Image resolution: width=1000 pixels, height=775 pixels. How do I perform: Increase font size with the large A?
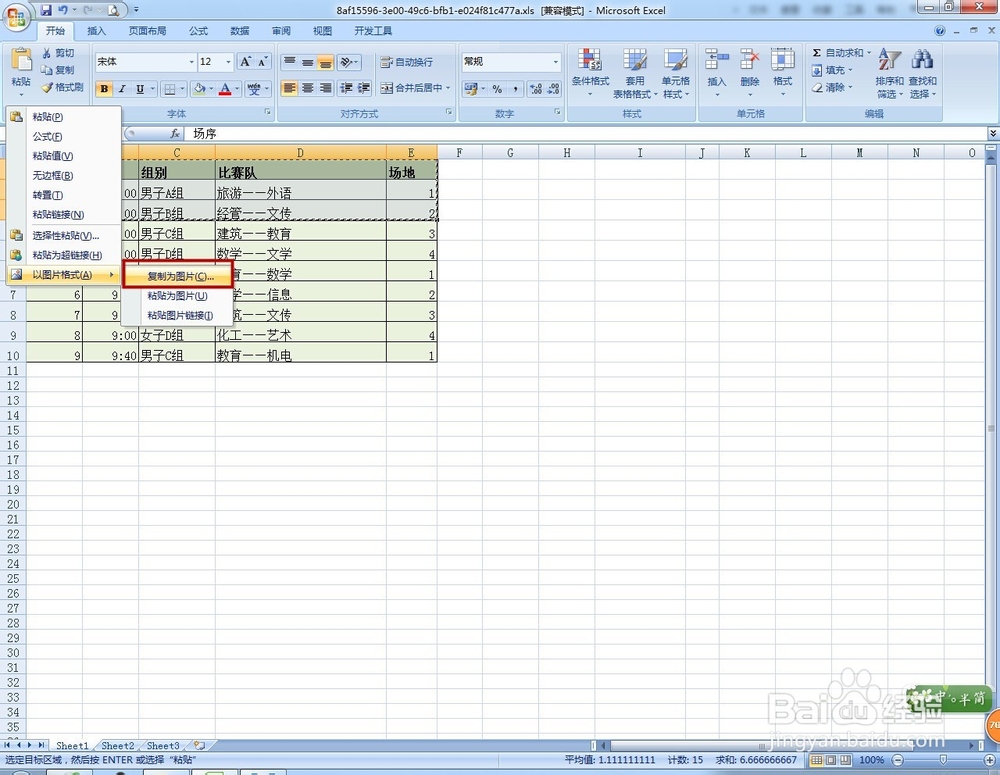tap(245, 62)
